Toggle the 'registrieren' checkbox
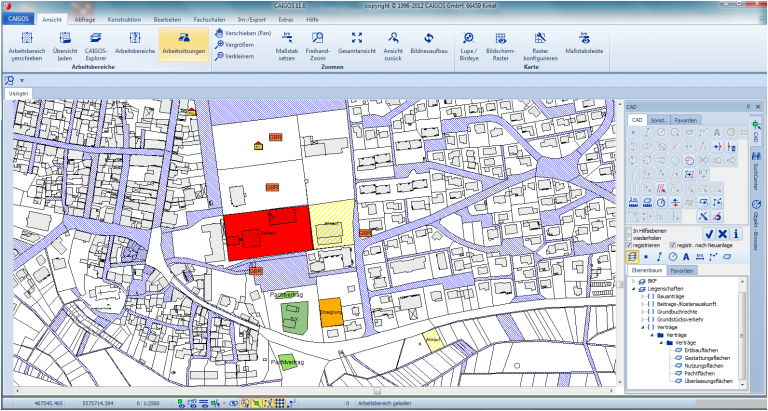Screen dimensions: 768x411 point(629,245)
